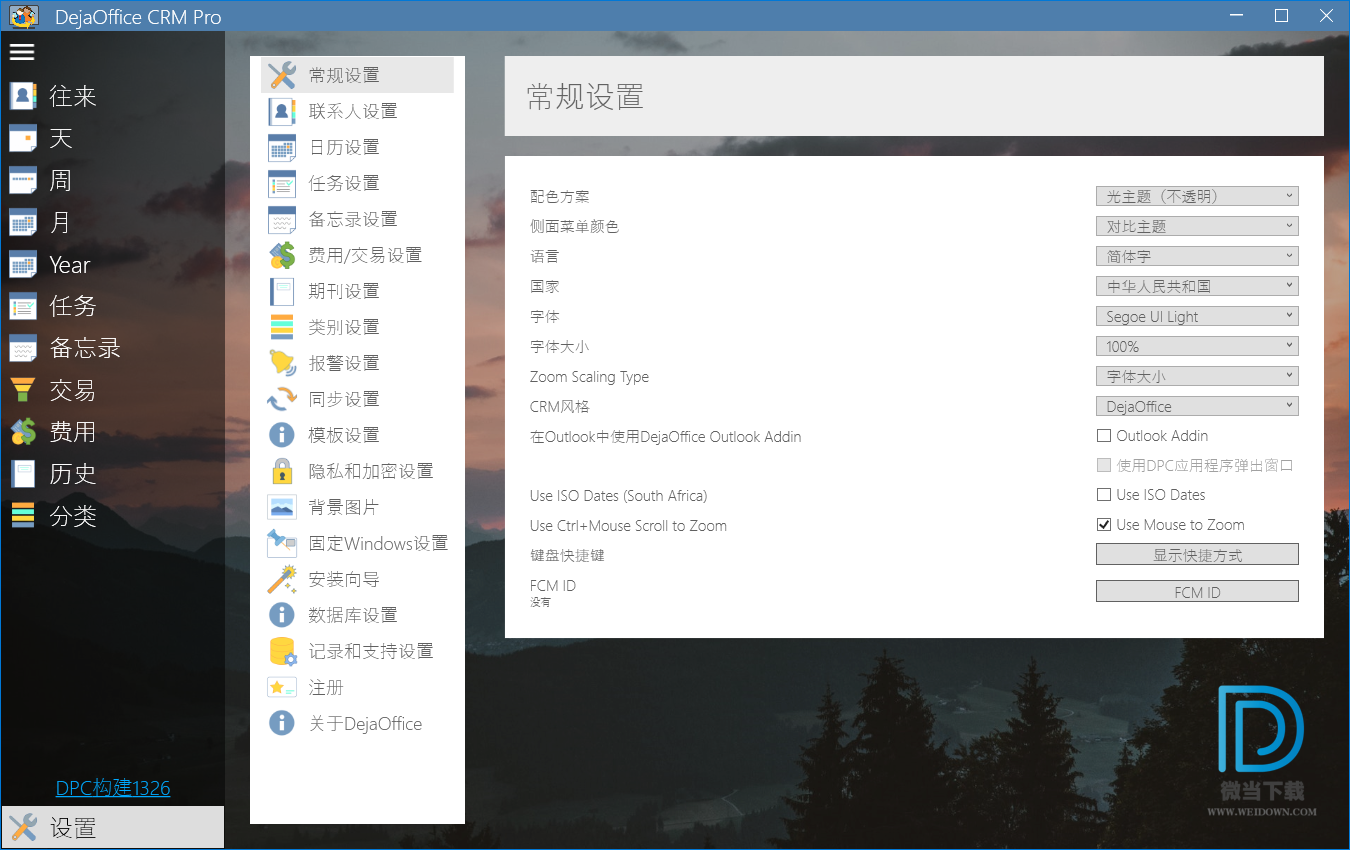Open the Year calendar icon
1350x850 pixels.
(23, 264)
